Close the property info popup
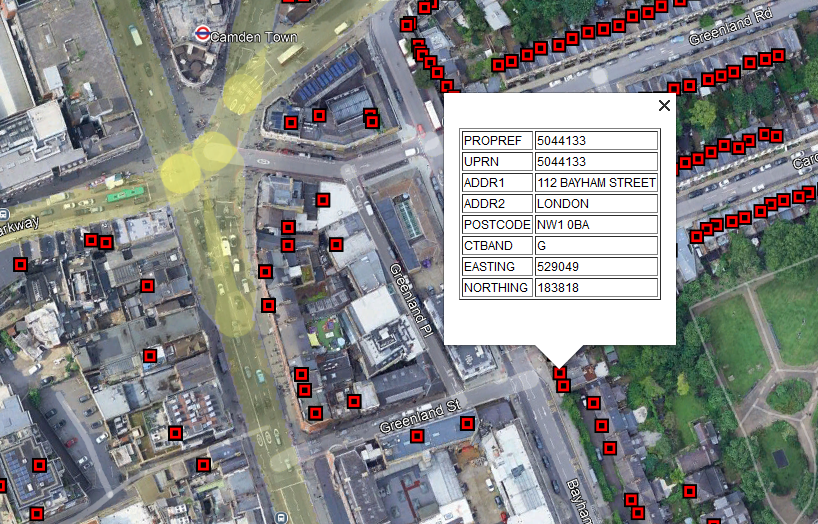Image resolution: width=818 pixels, height=524 pixels. point(664,106)
